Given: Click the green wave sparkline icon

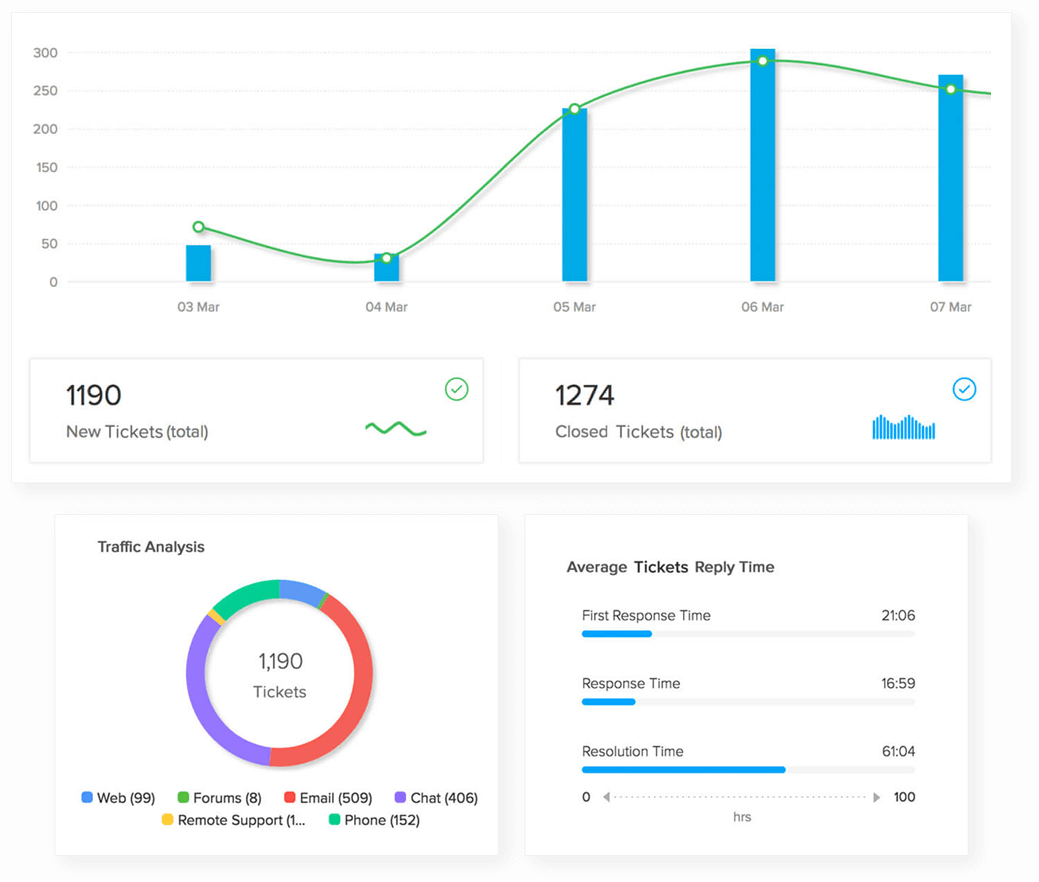Looking at the screenshot, I should (x=396, y=429).
